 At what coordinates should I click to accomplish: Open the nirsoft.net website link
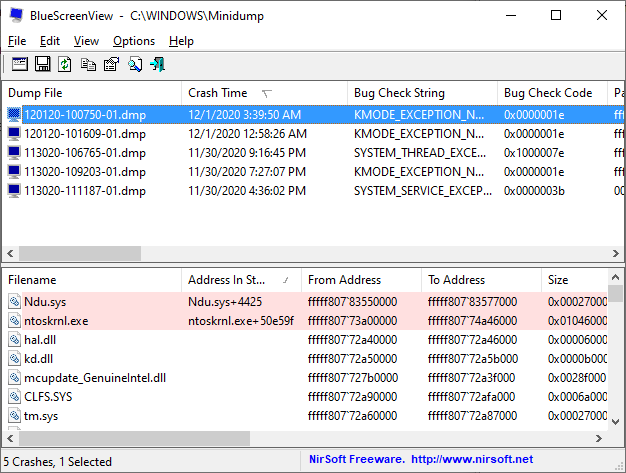click(x=472, y=459)
